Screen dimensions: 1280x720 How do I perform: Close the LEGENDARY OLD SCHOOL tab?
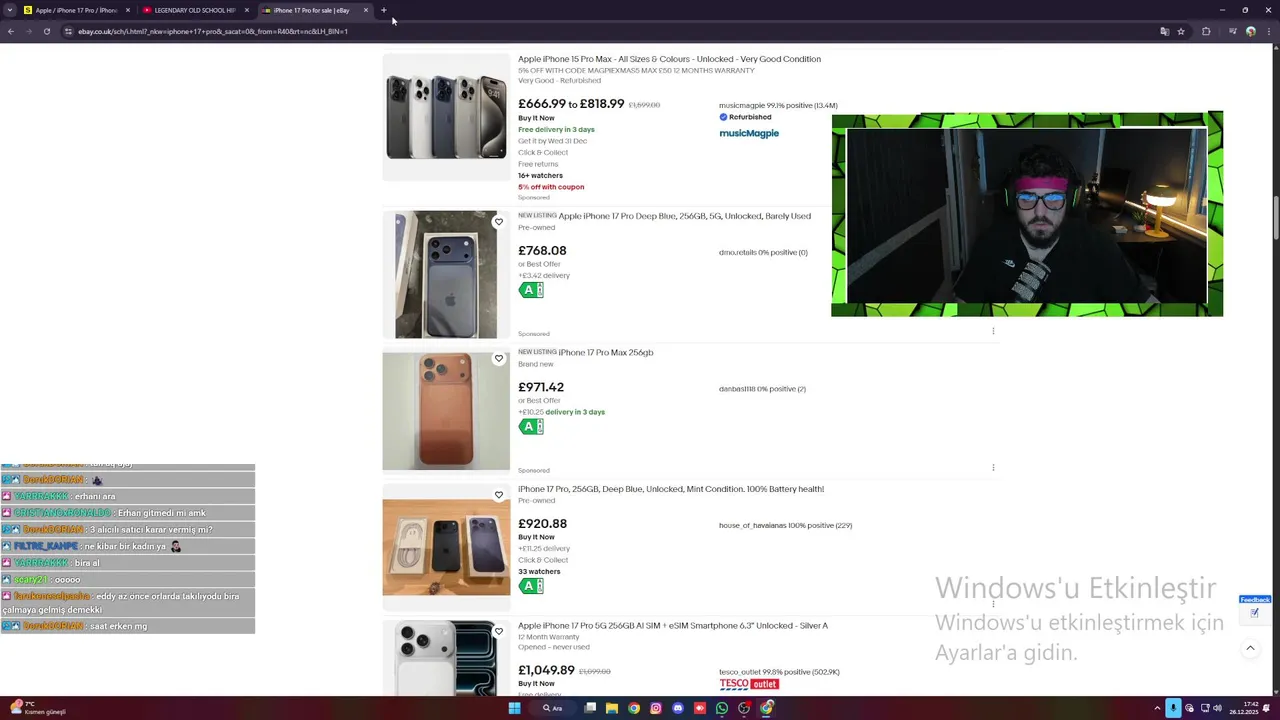(247, 10)
